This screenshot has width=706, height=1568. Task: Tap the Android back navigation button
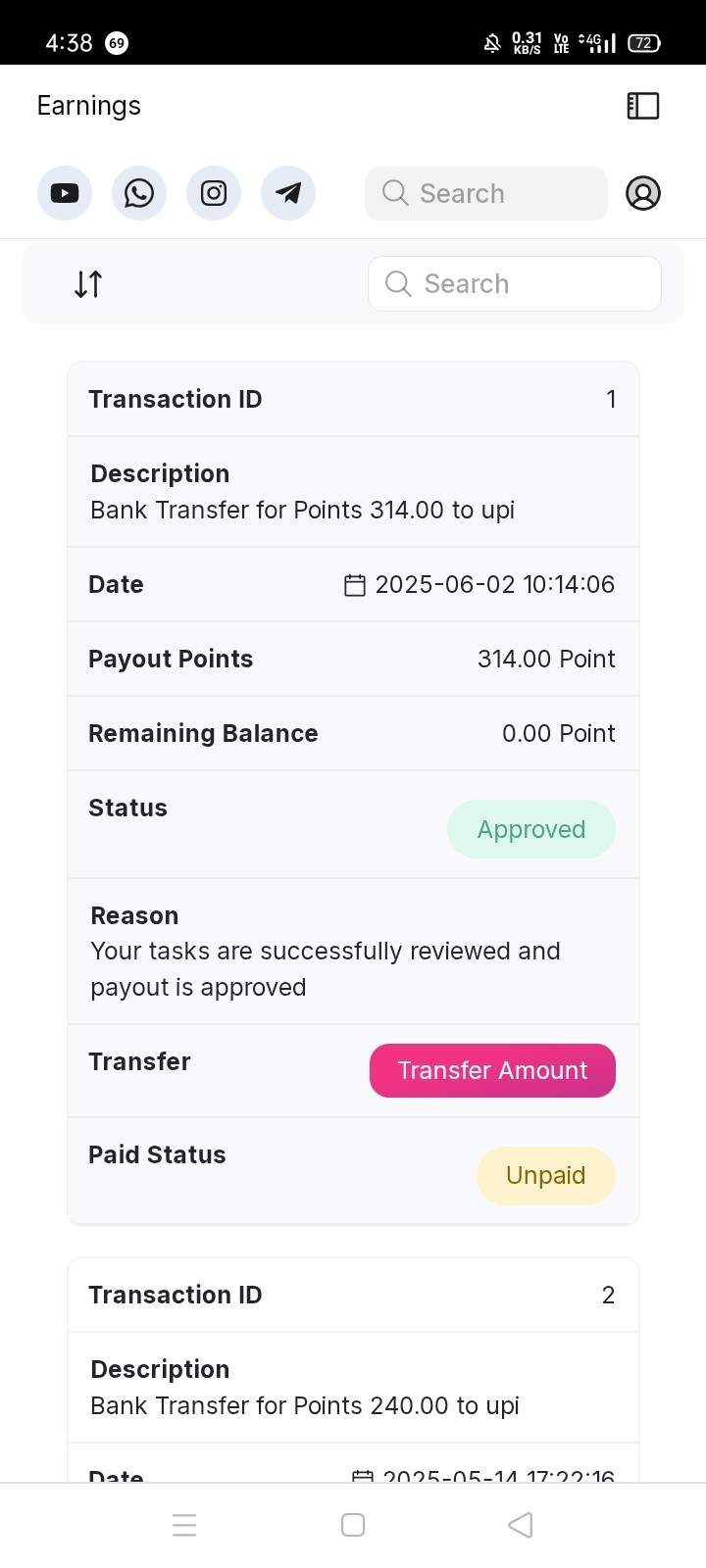coord(521,1525)
